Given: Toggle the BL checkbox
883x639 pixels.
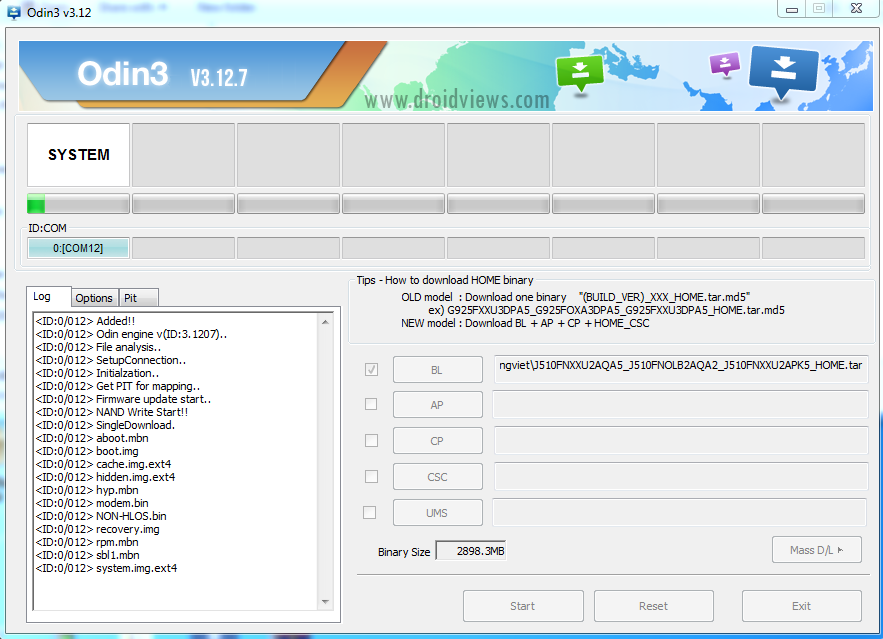Looking at the screenshot, I should pyautogui.click(x=371, y=369).
